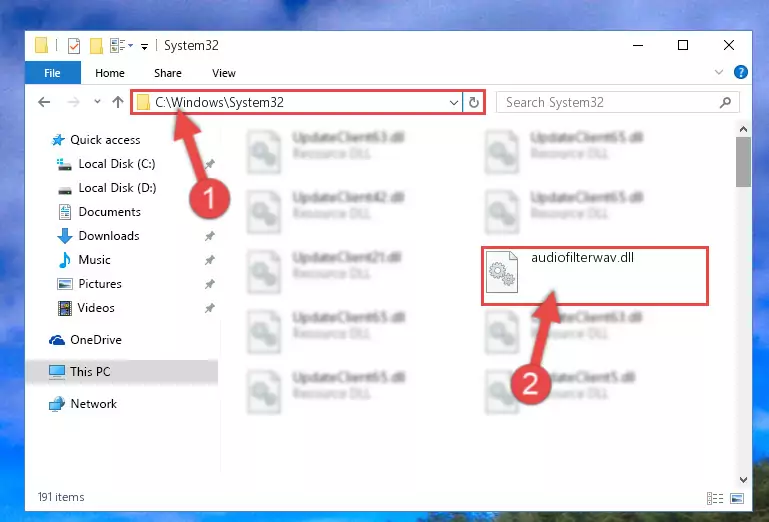The image size is (769, 522).
Task: Click the address bar path C:\Windows\System32
Action: (219, 102)
